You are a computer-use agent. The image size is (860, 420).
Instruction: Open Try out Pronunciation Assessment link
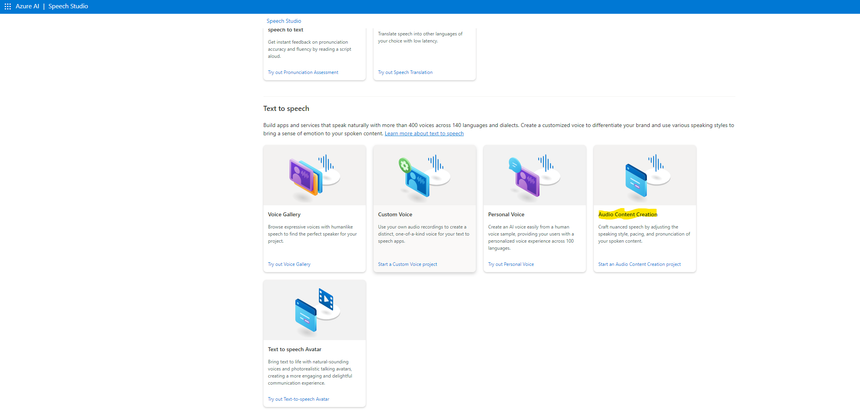click(303, 72)
